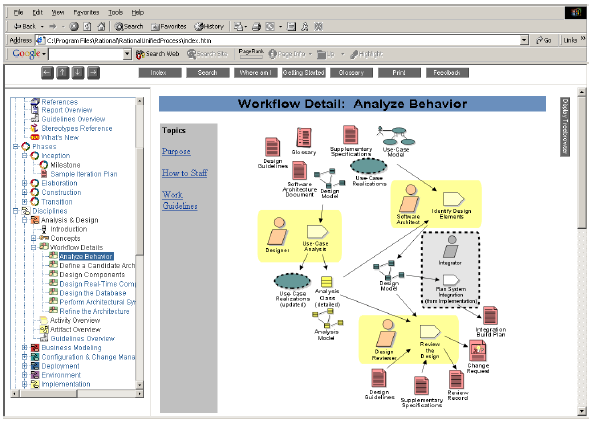Click the Glossary button

tap(351, 73)
